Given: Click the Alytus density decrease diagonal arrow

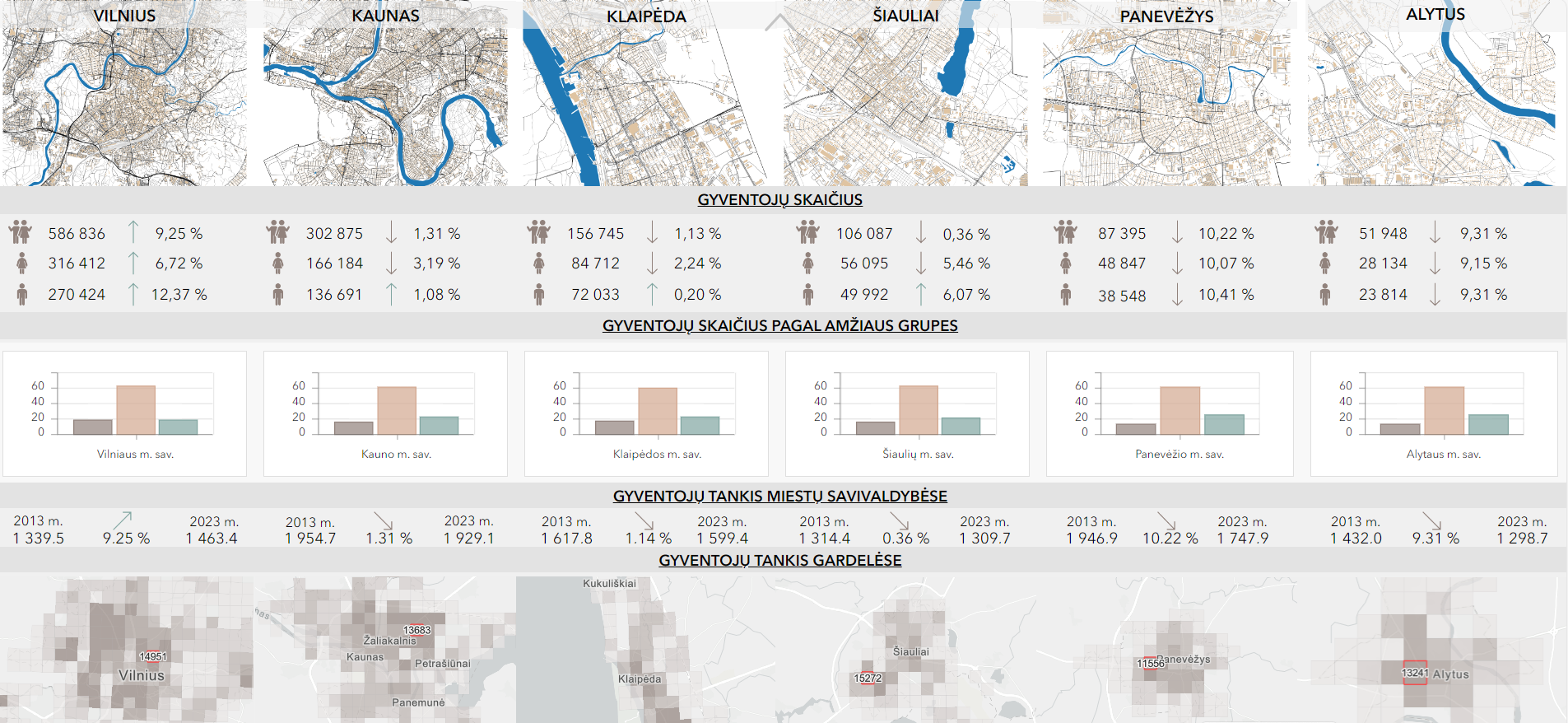Looking at the screenshot, I should click(x=1432, y=520).
